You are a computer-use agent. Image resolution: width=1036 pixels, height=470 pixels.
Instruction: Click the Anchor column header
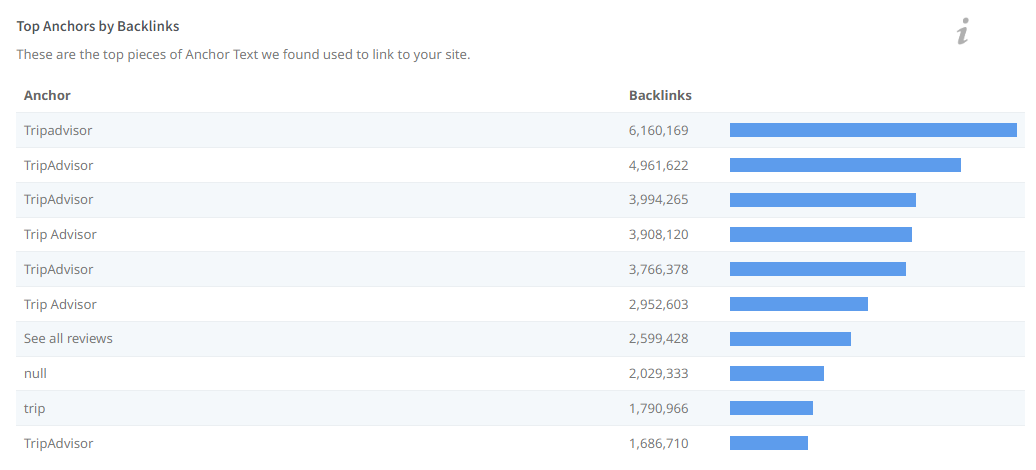(x=47, y=95)
